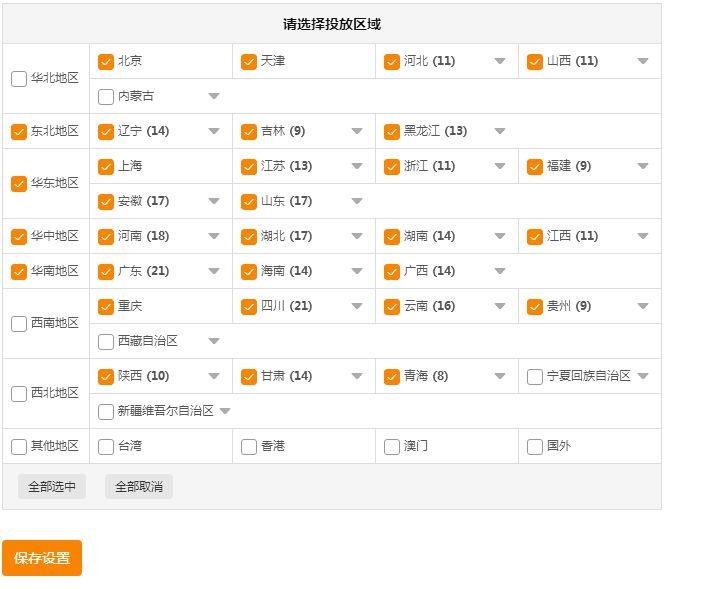
Task: Uncheck the 山西 checkbox
Action: point(535,62)
